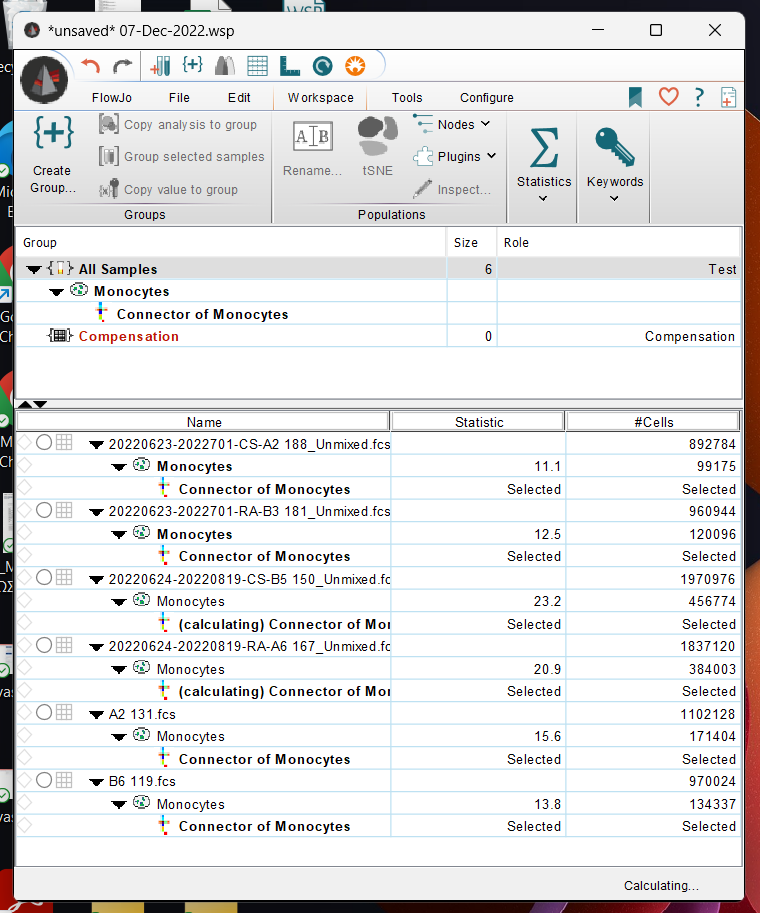Click the Connector of Monocytes icon in groups

[101, 313]
